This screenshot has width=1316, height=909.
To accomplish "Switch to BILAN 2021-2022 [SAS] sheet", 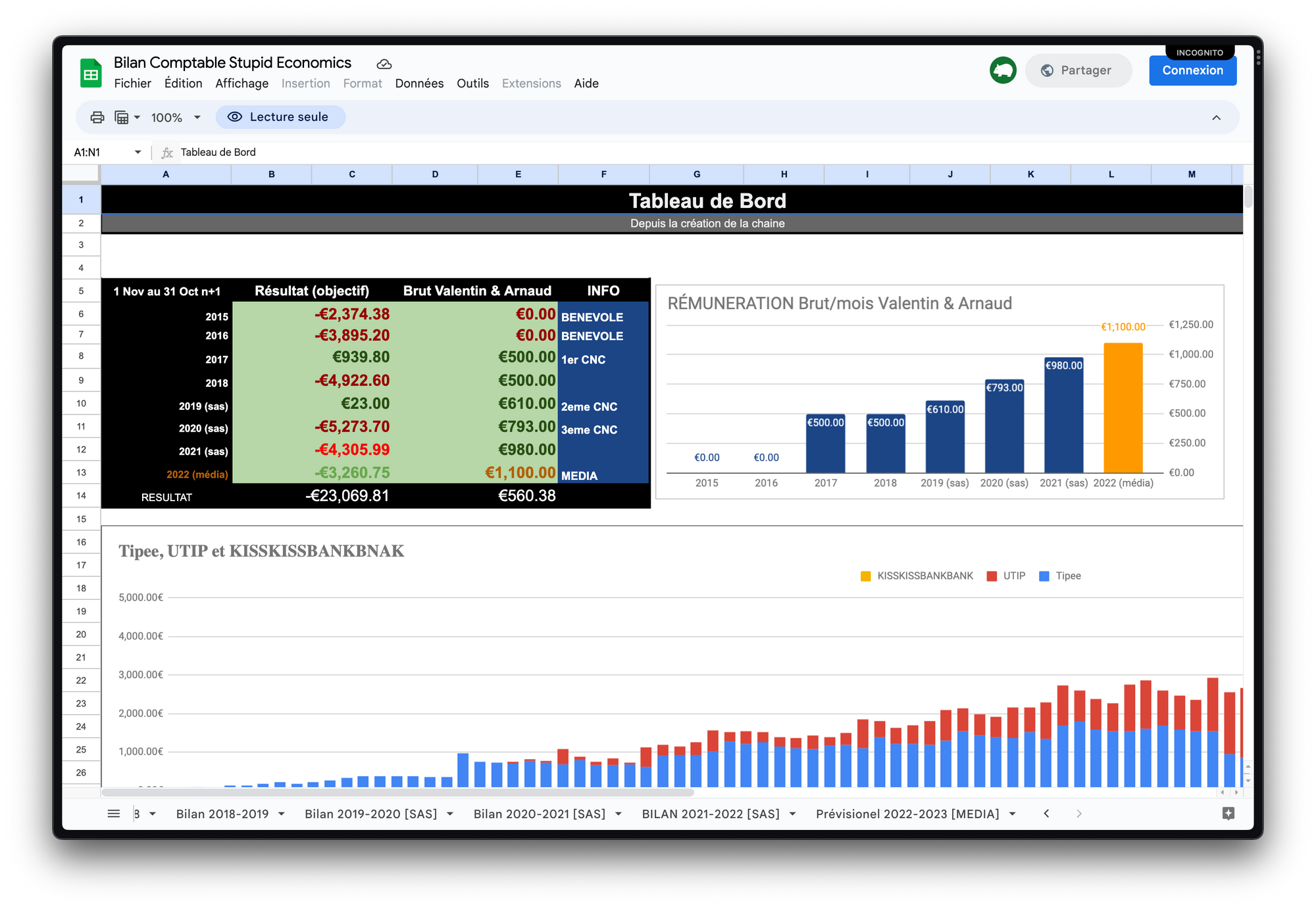I will click(711, 814).
